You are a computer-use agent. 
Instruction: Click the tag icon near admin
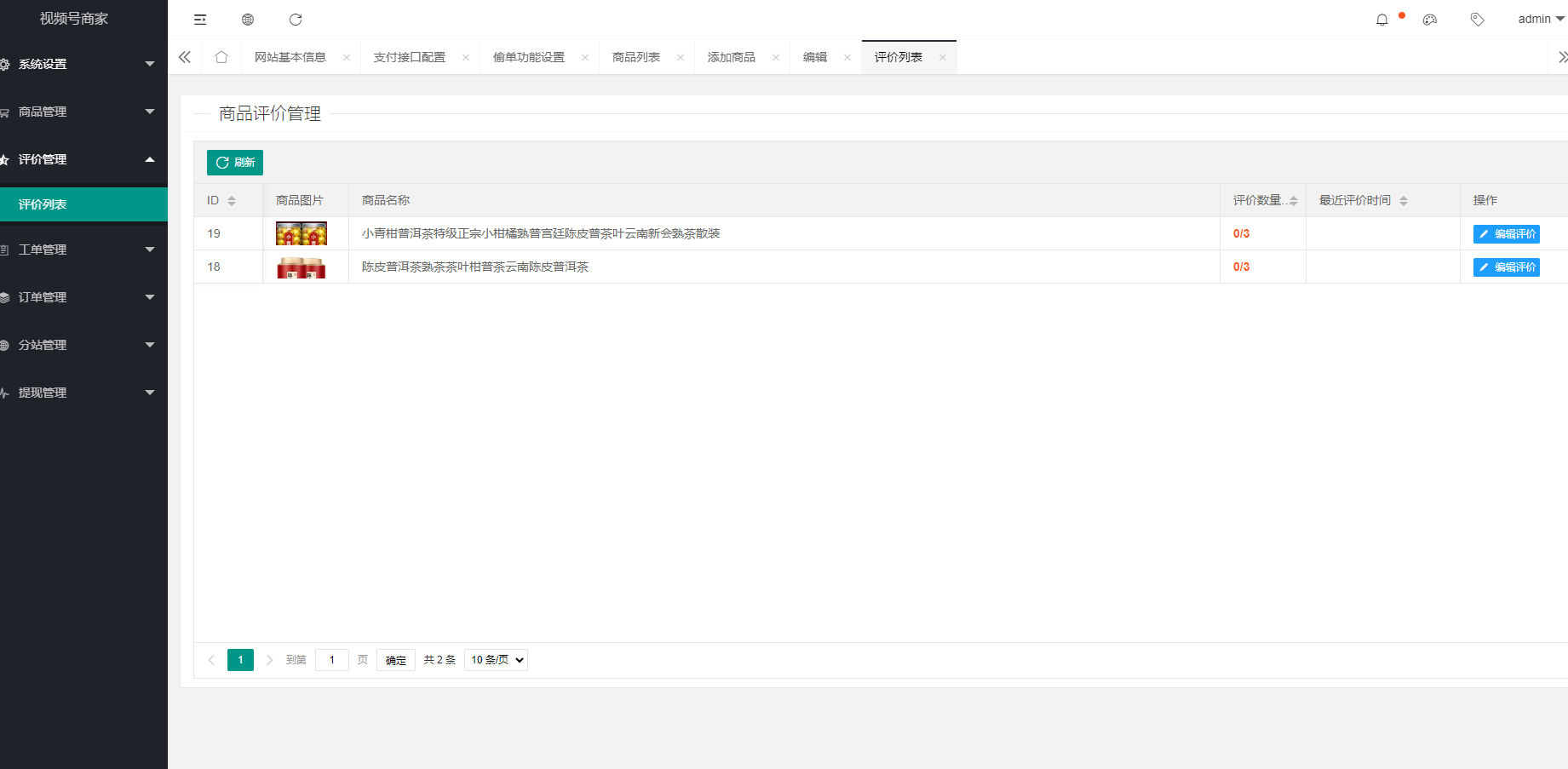pyautogui.click(x=1478, y=20)
